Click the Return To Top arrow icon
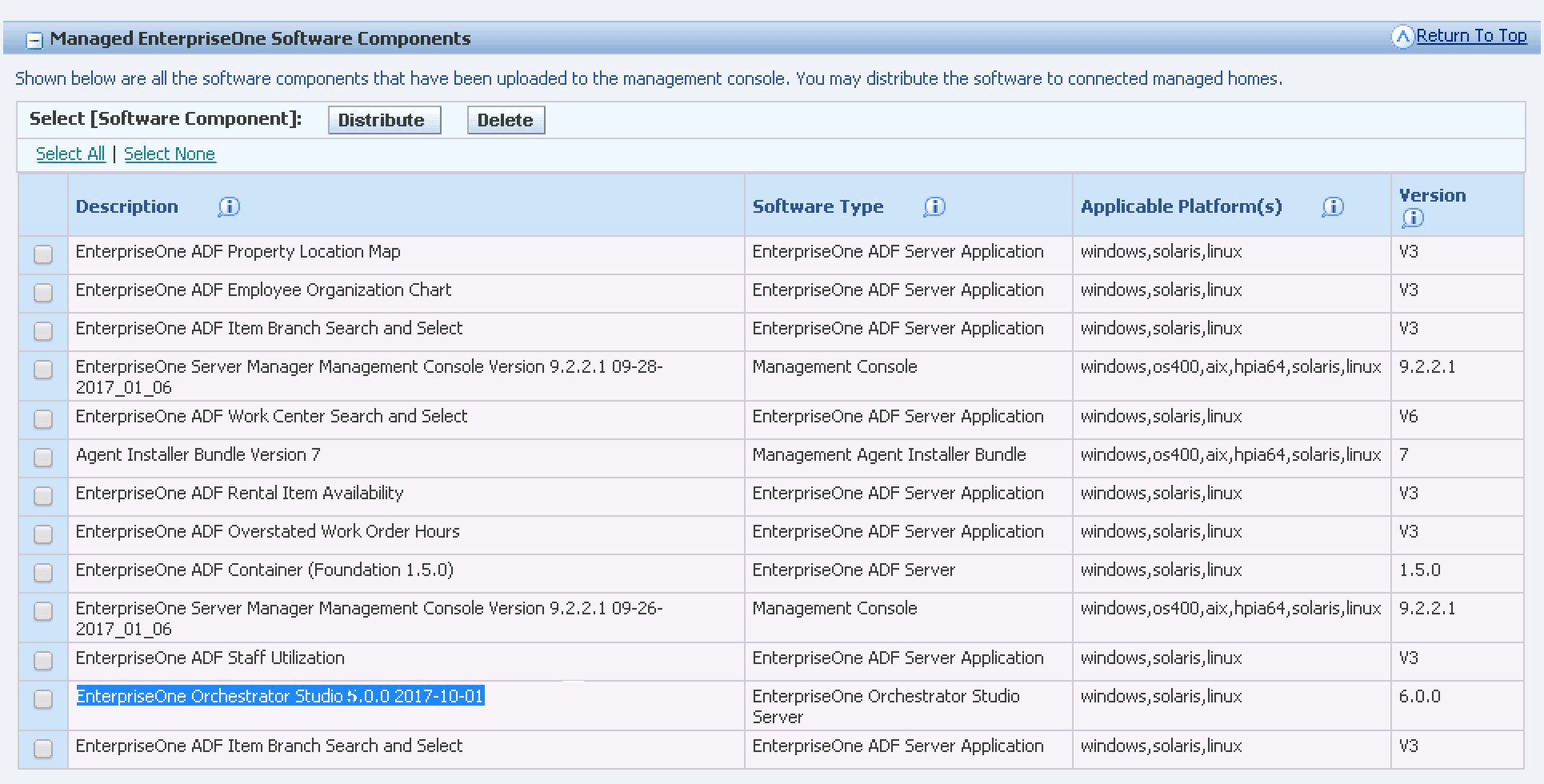The height and width of the screenshot is (784, 1544). [x=1403, y=37]
